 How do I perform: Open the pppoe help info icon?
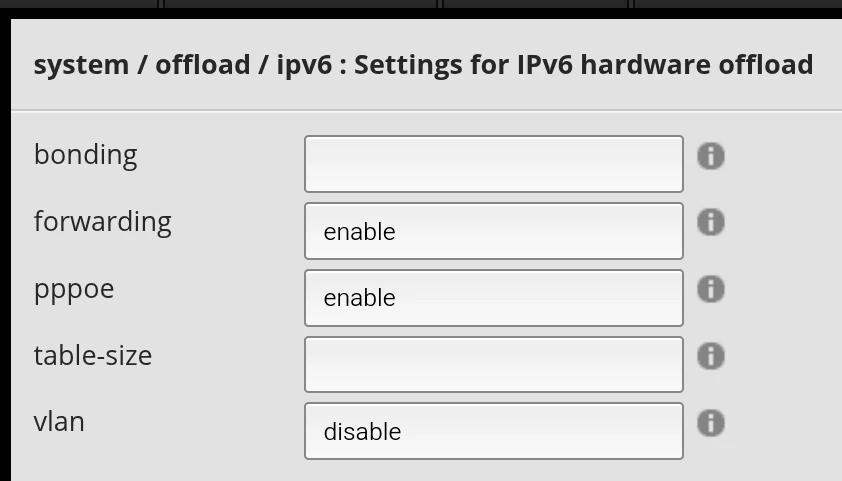click(710, 289)
